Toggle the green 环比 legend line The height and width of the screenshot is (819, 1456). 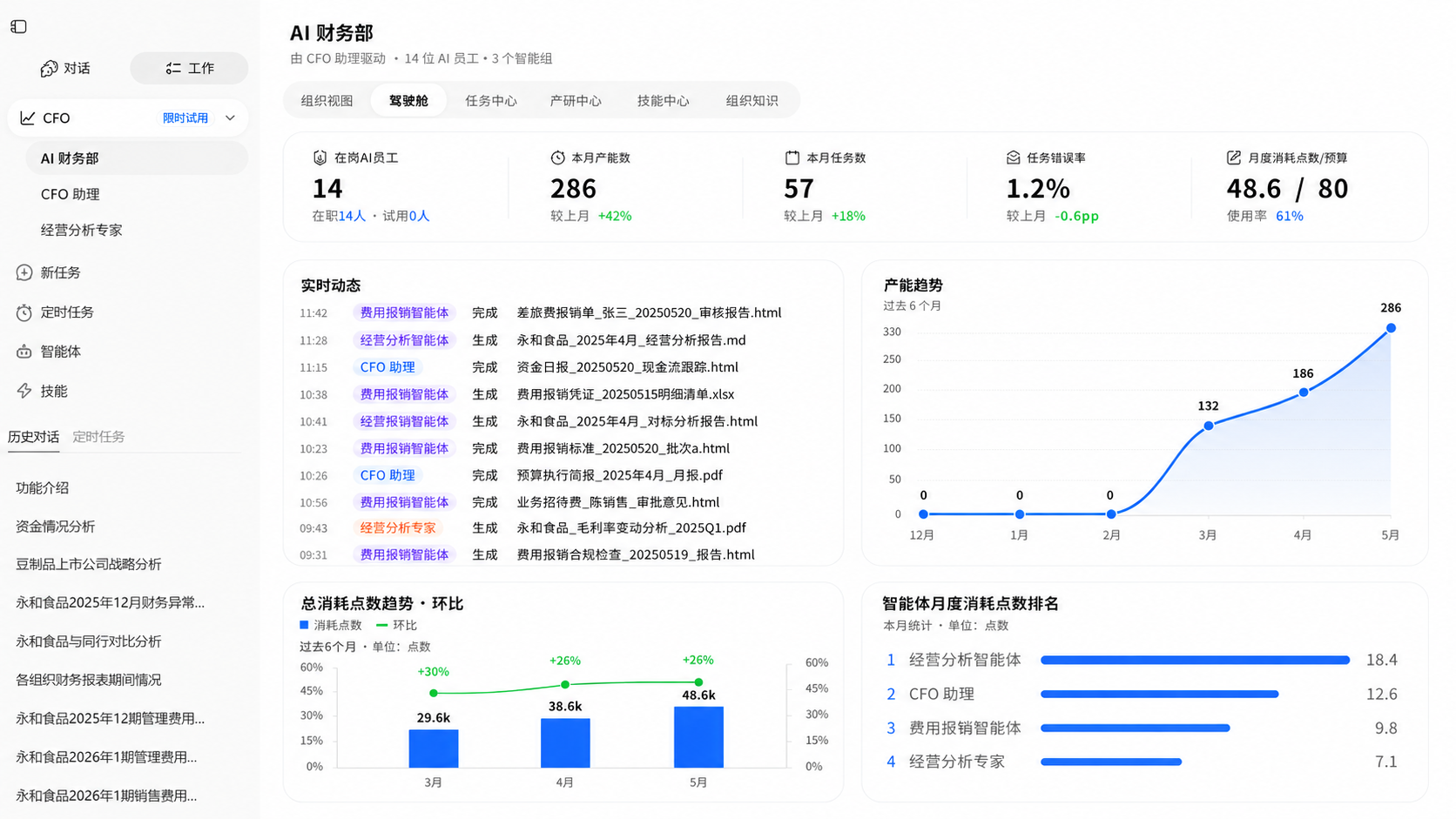381,625
